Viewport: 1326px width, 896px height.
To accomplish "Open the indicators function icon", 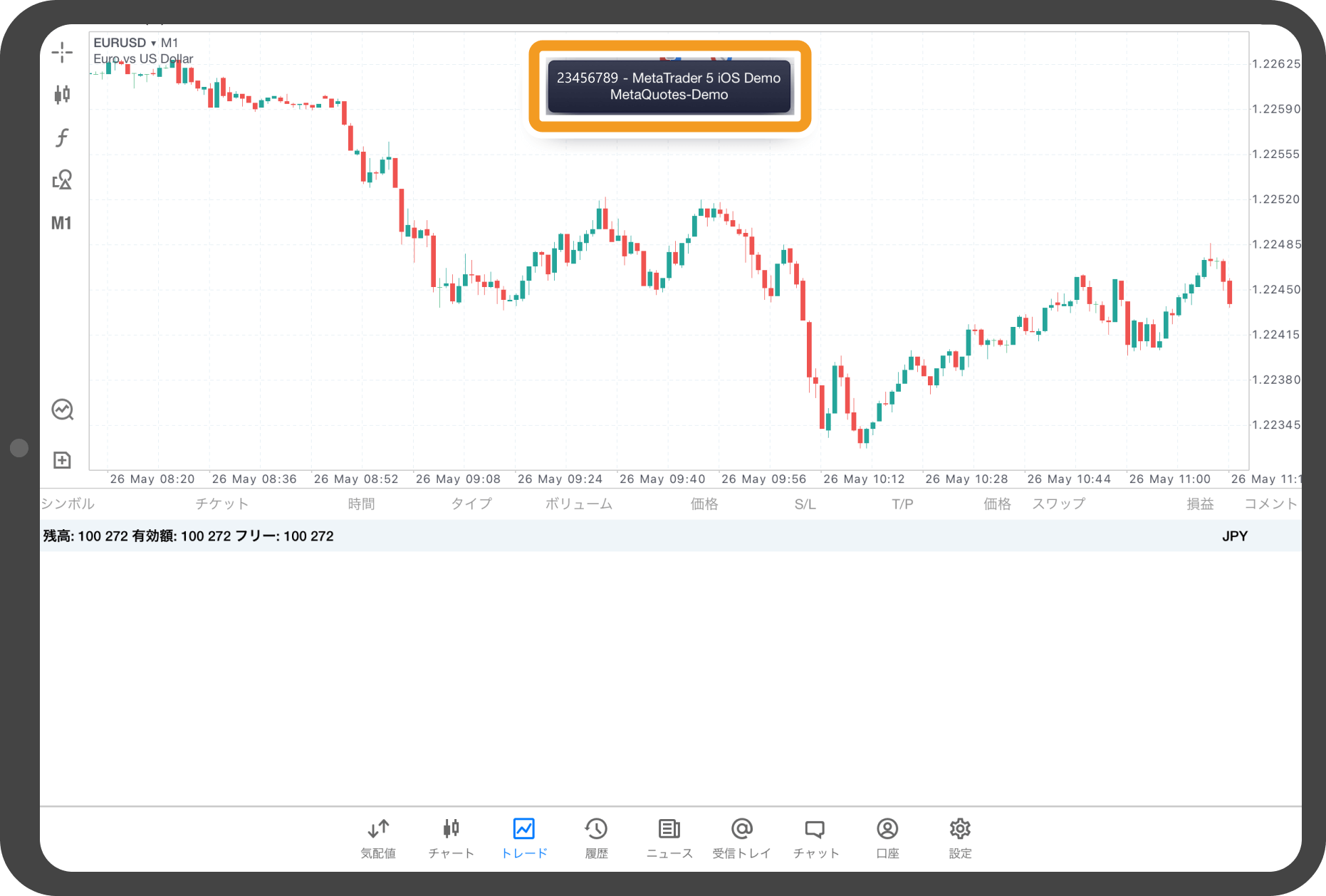I will click(62, 137).
